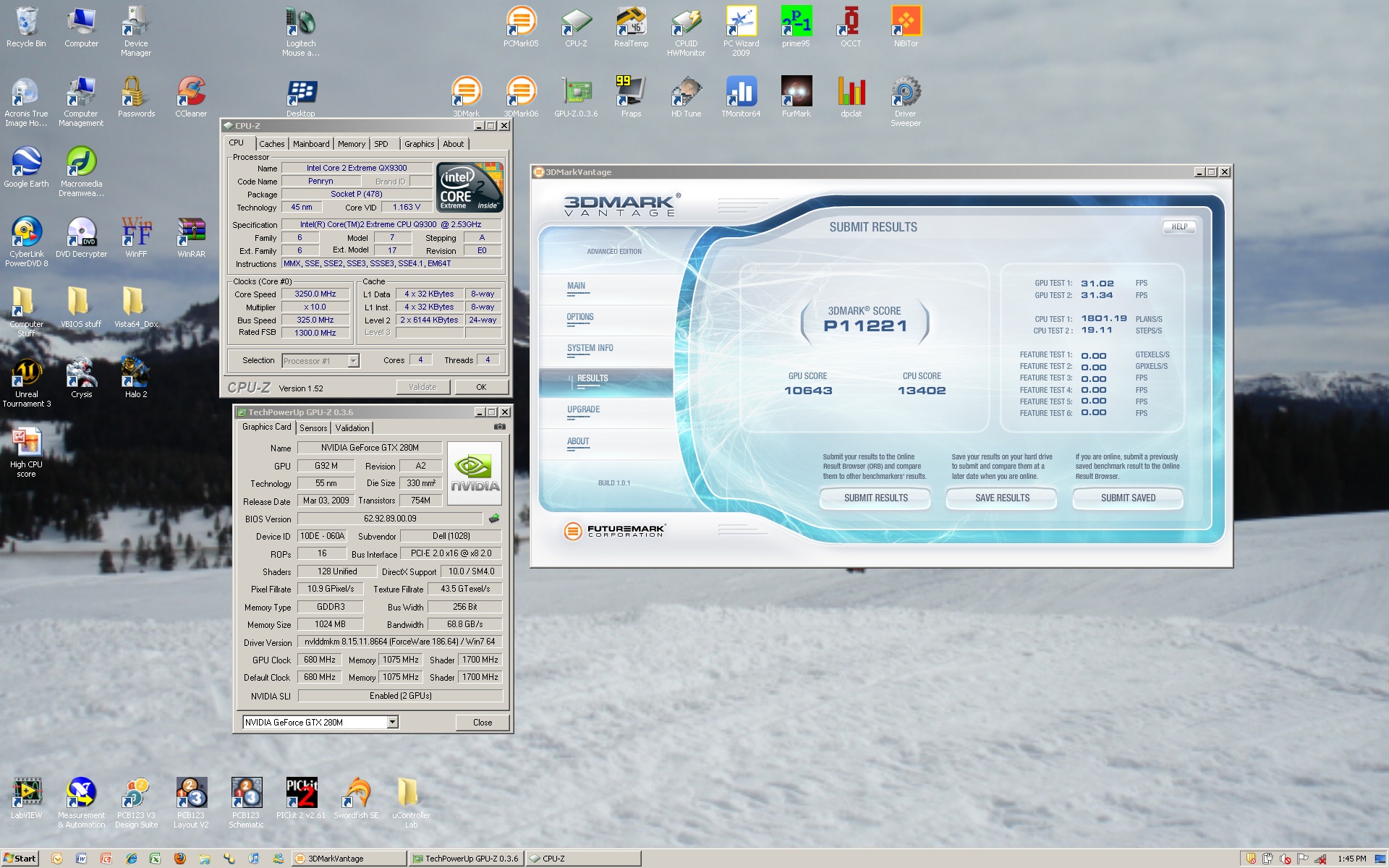Screen dimensions: 1389x868
Task: Click Close button in GPU-Z
Action: click(483, 722)
